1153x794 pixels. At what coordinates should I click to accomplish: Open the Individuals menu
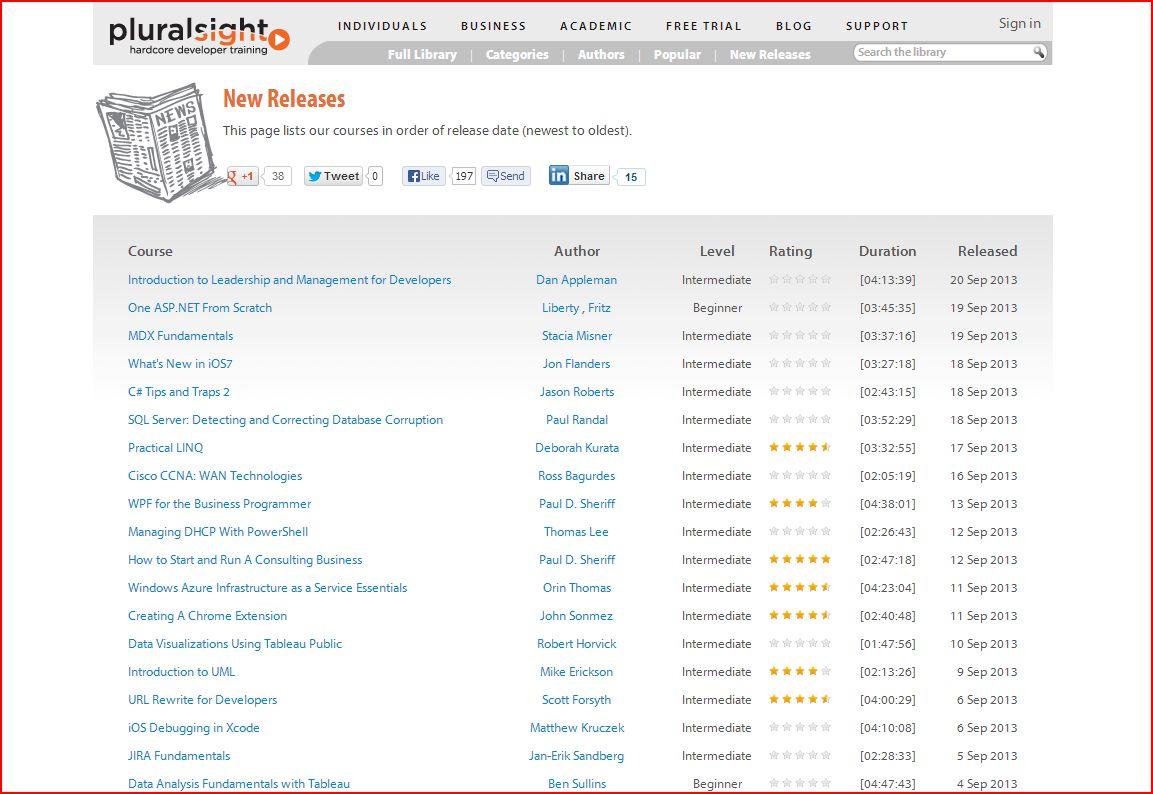pyautogui.click(x=382, y=26)
